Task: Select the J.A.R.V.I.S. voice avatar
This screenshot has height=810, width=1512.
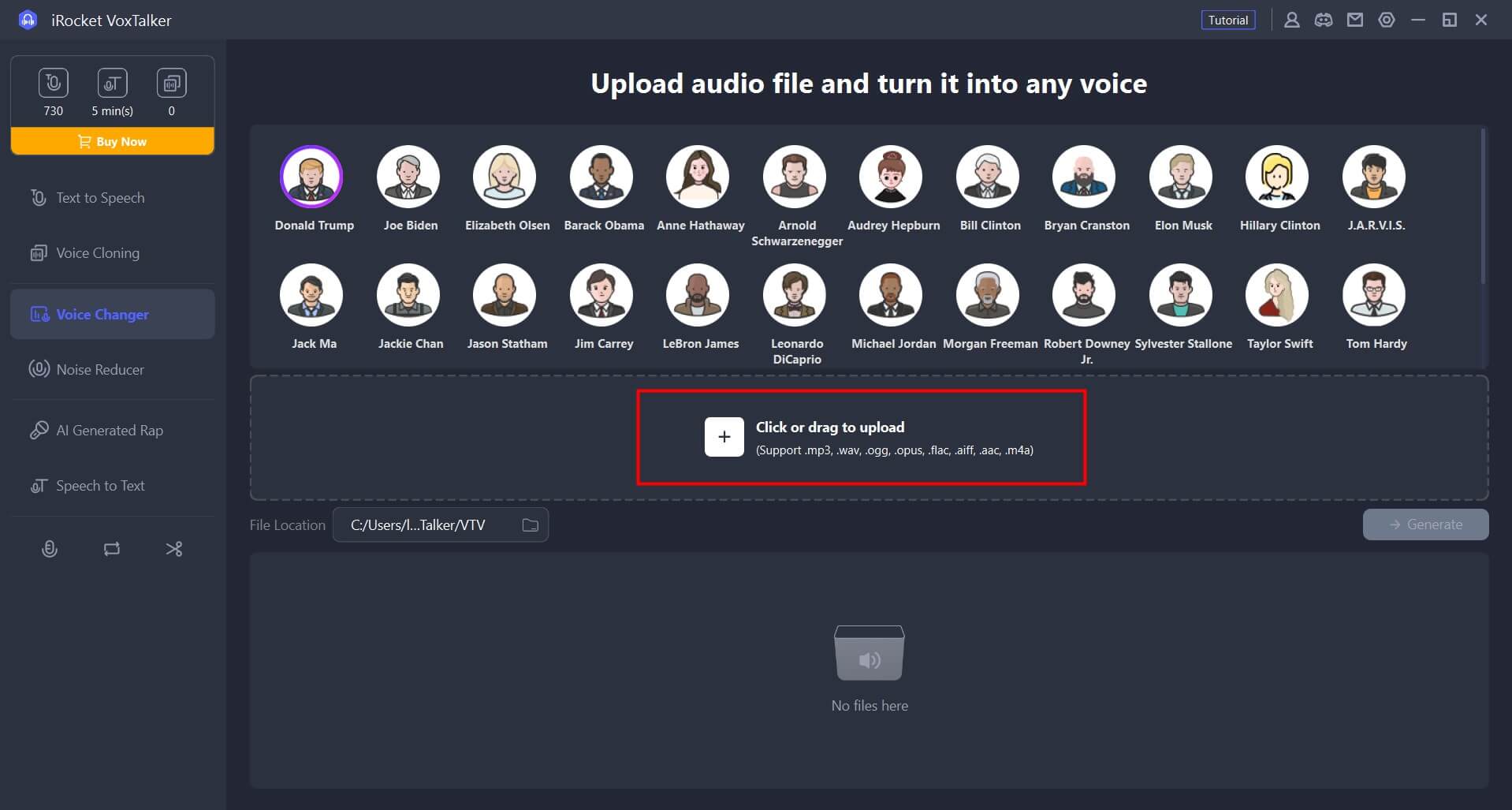Action: [x=1374, y=177]
